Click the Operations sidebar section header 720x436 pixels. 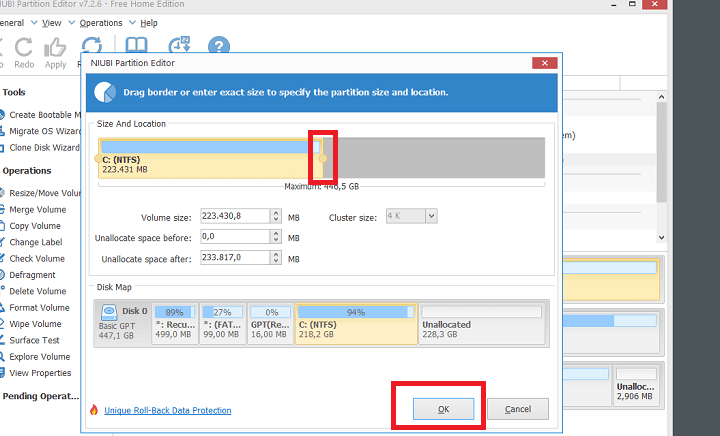tap(27, 171)
